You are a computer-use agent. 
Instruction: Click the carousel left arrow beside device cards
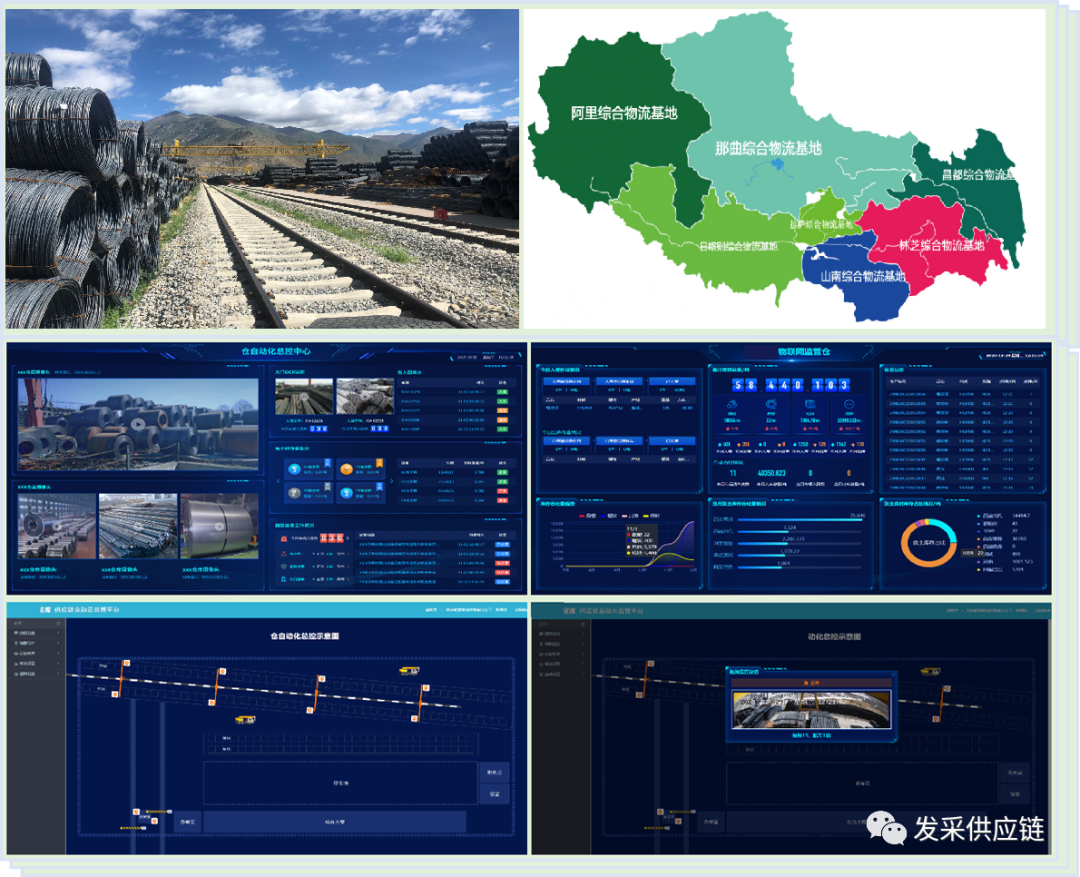coord(278,481)
